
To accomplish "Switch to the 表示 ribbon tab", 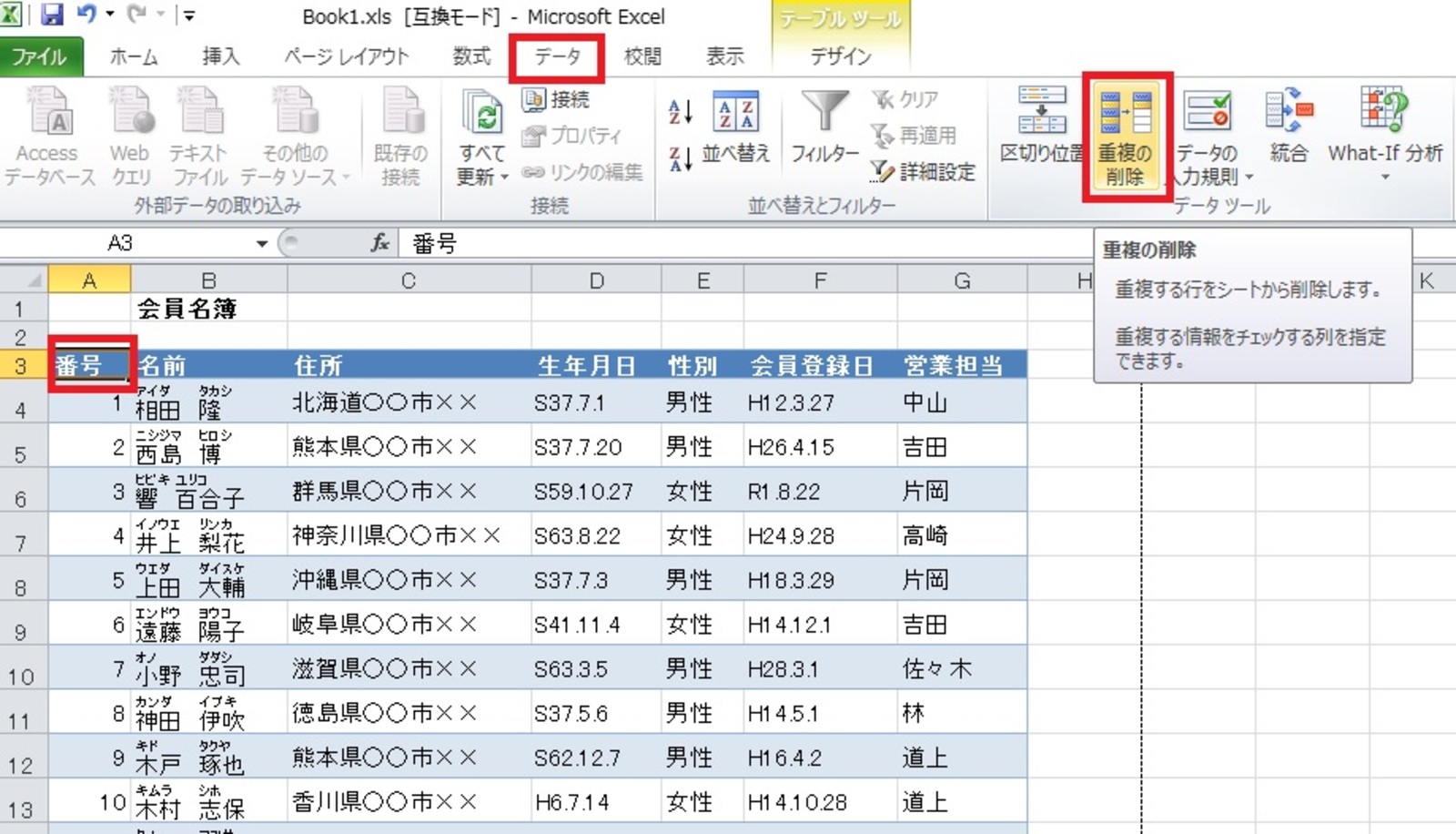I will click(725, 56).
